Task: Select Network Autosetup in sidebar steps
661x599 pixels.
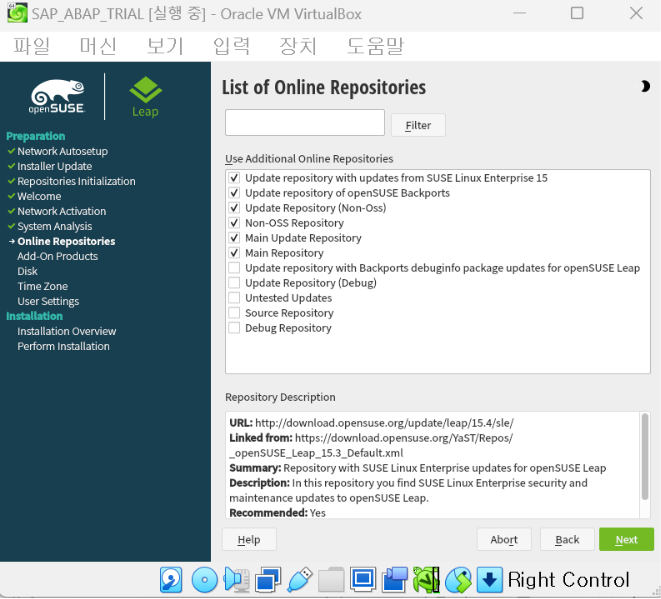Action: (62, 151)
